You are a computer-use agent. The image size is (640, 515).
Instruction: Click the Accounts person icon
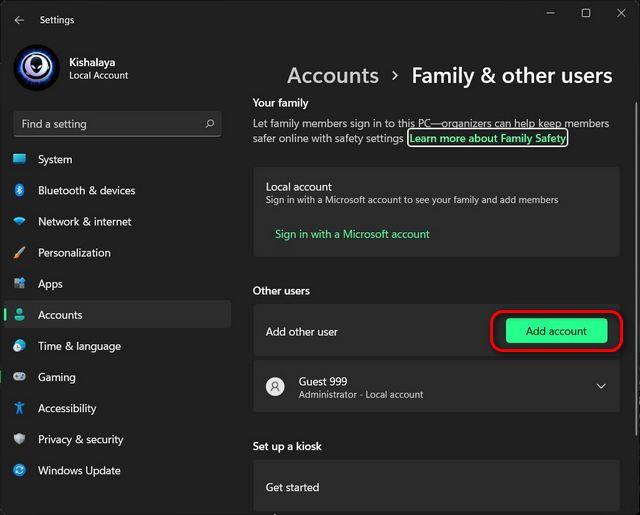(x=19, y=315)
